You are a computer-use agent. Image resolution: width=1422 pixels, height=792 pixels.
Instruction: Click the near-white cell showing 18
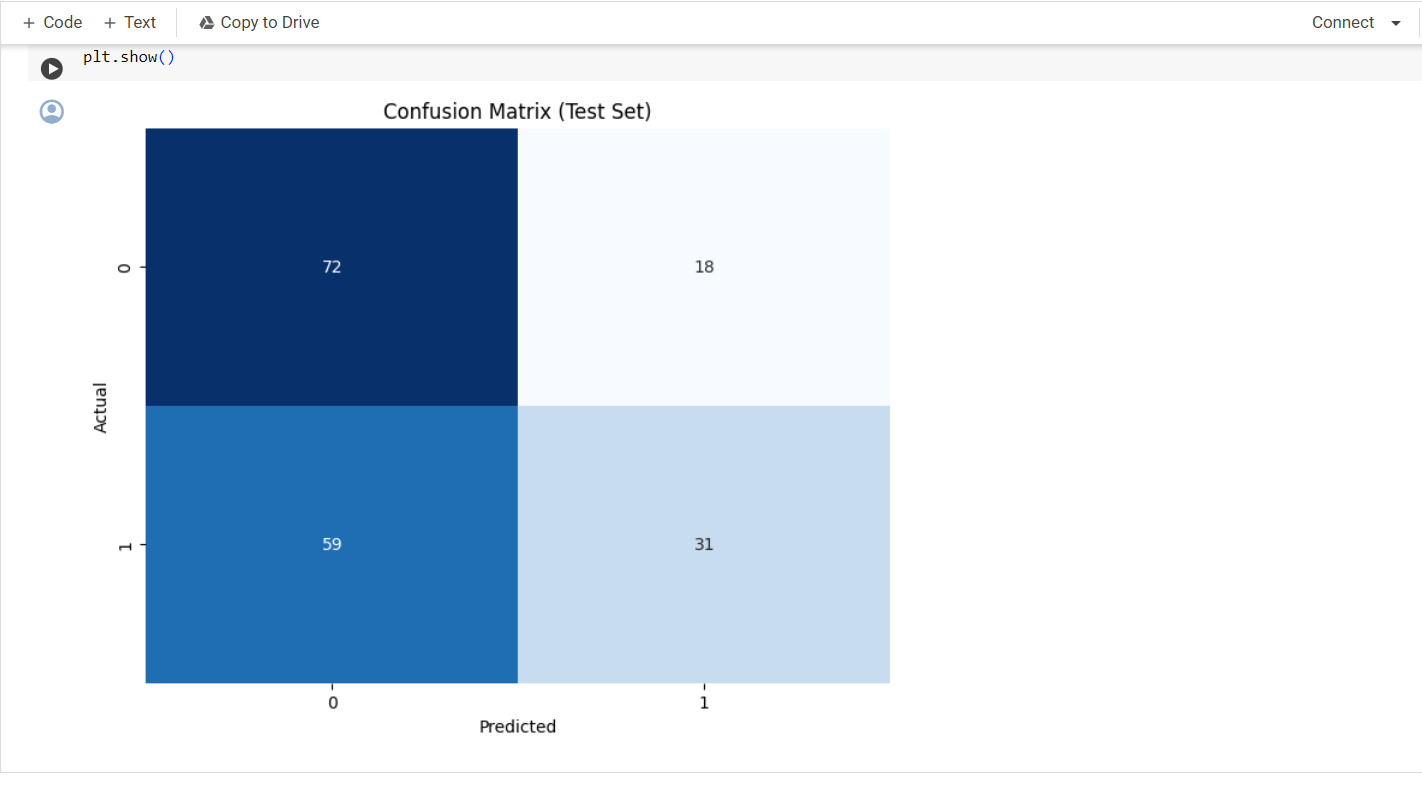[704, 267]
